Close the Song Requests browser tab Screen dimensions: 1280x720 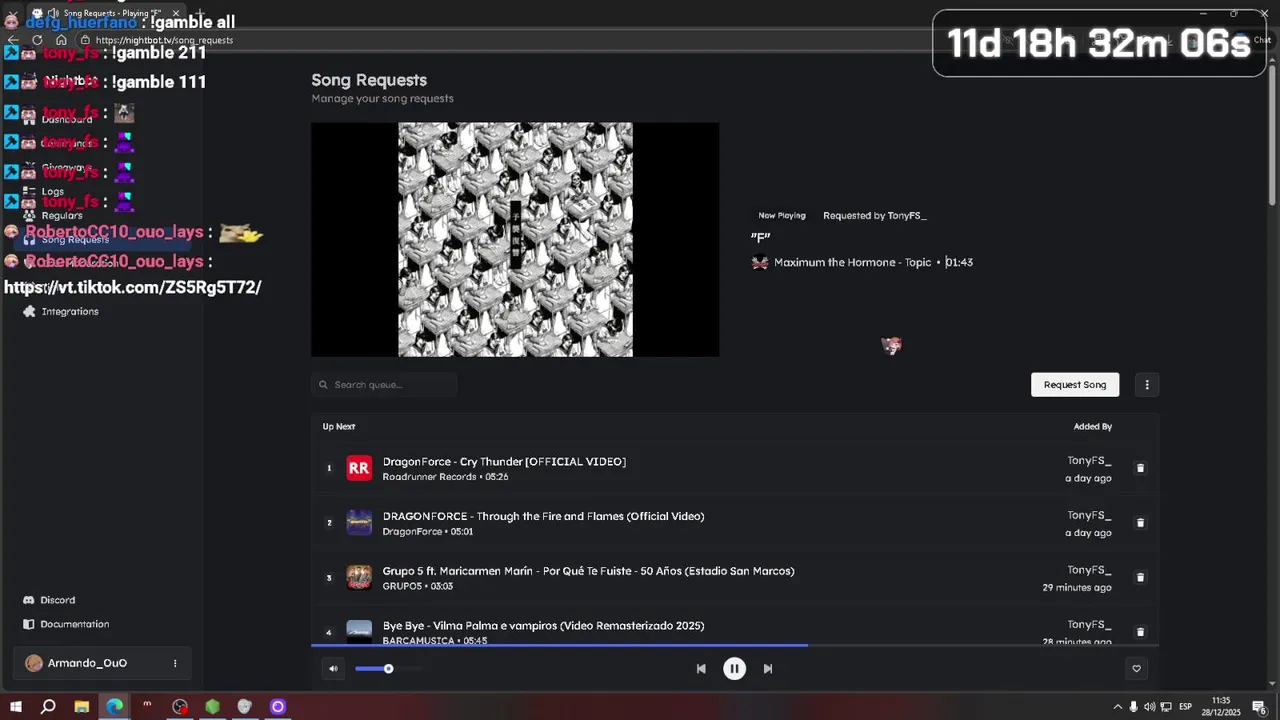click(175, 13)
